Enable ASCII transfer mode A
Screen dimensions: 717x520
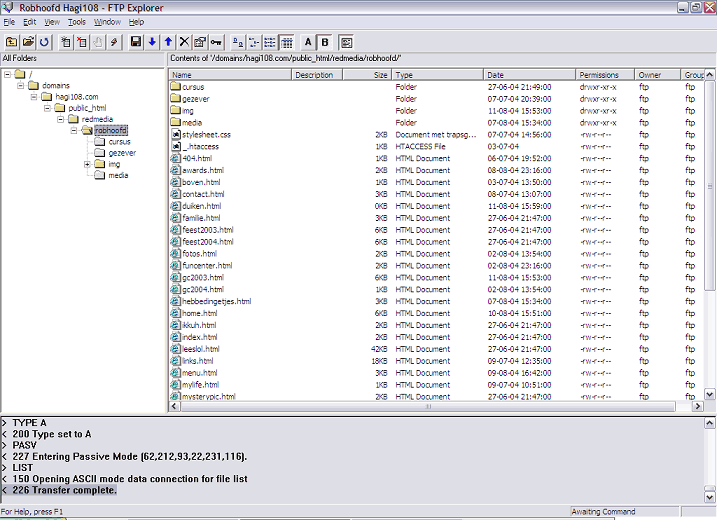(308, 43)
